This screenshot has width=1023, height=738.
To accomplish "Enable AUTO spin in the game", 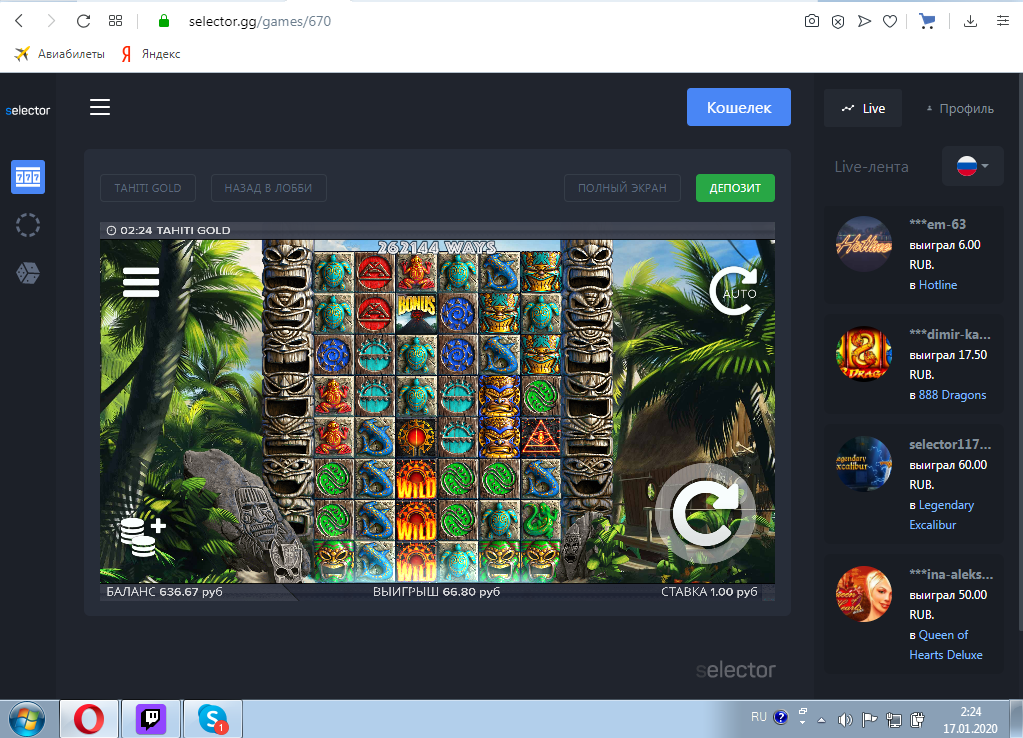I will pyautogui.click(x=734, y=291).
